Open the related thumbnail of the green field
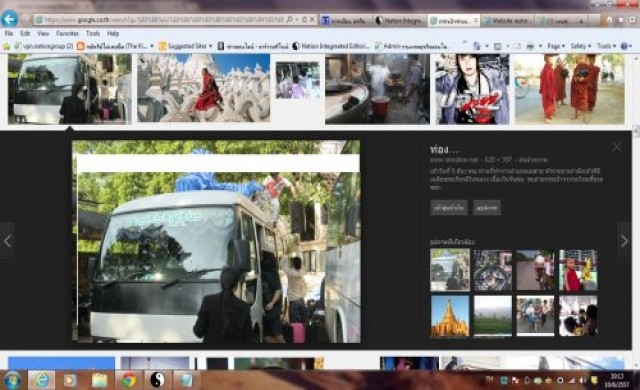 click(x=493, y=316)
